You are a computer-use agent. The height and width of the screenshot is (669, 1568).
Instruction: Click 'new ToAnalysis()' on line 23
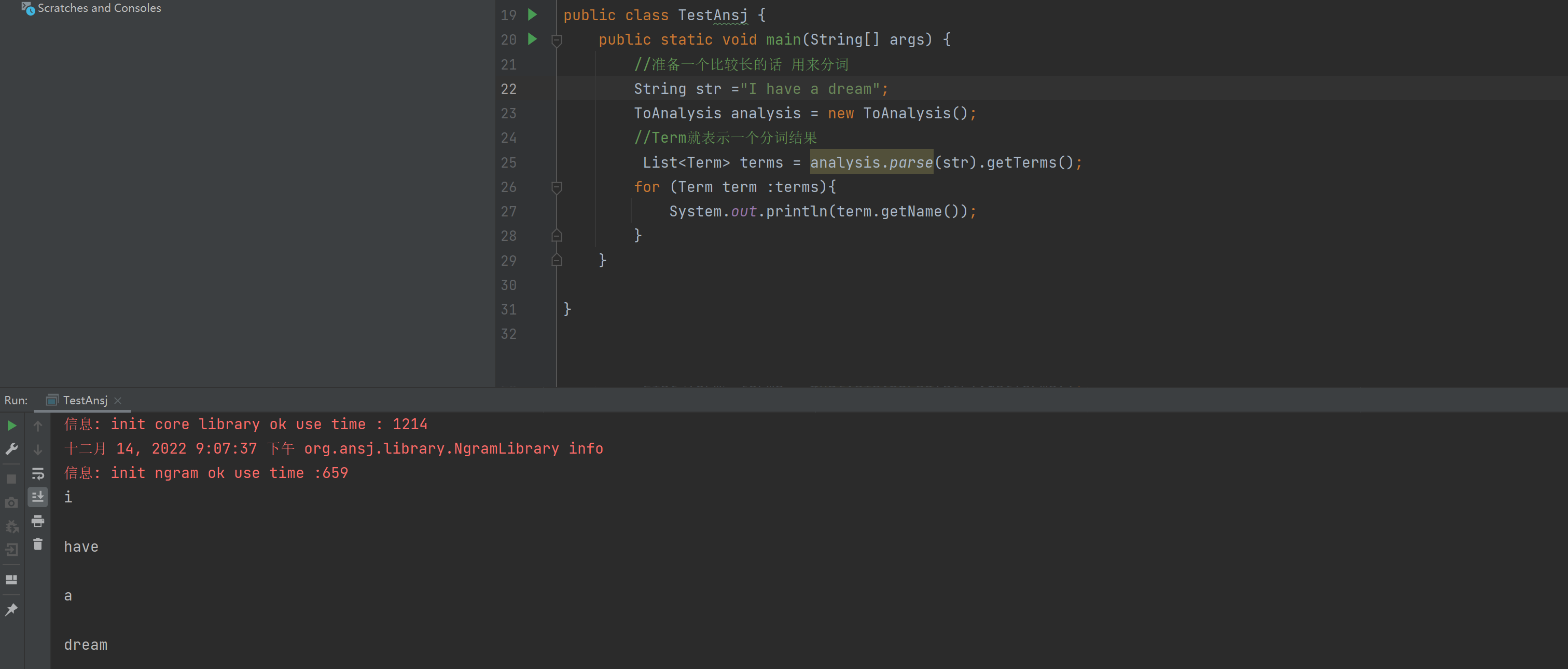pyautogui.click(x=897, y=113)
